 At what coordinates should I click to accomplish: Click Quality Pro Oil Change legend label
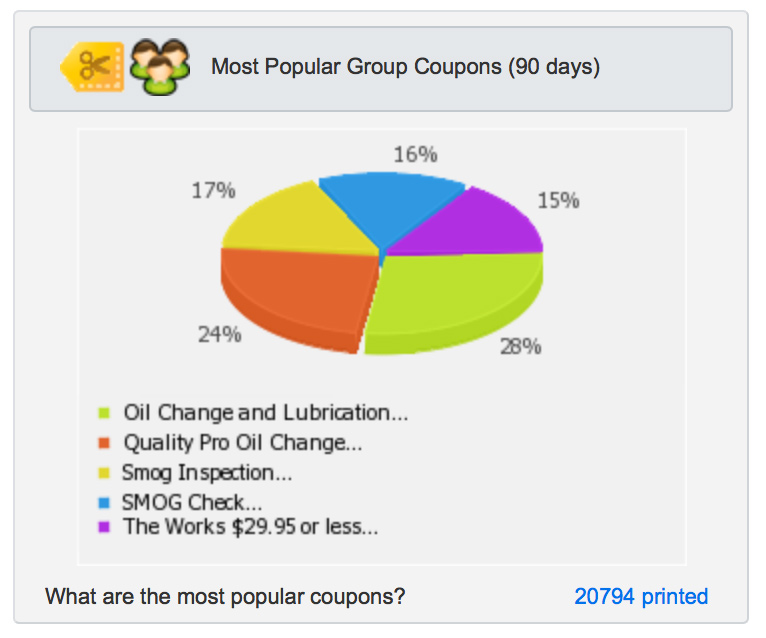click(243, 443)
